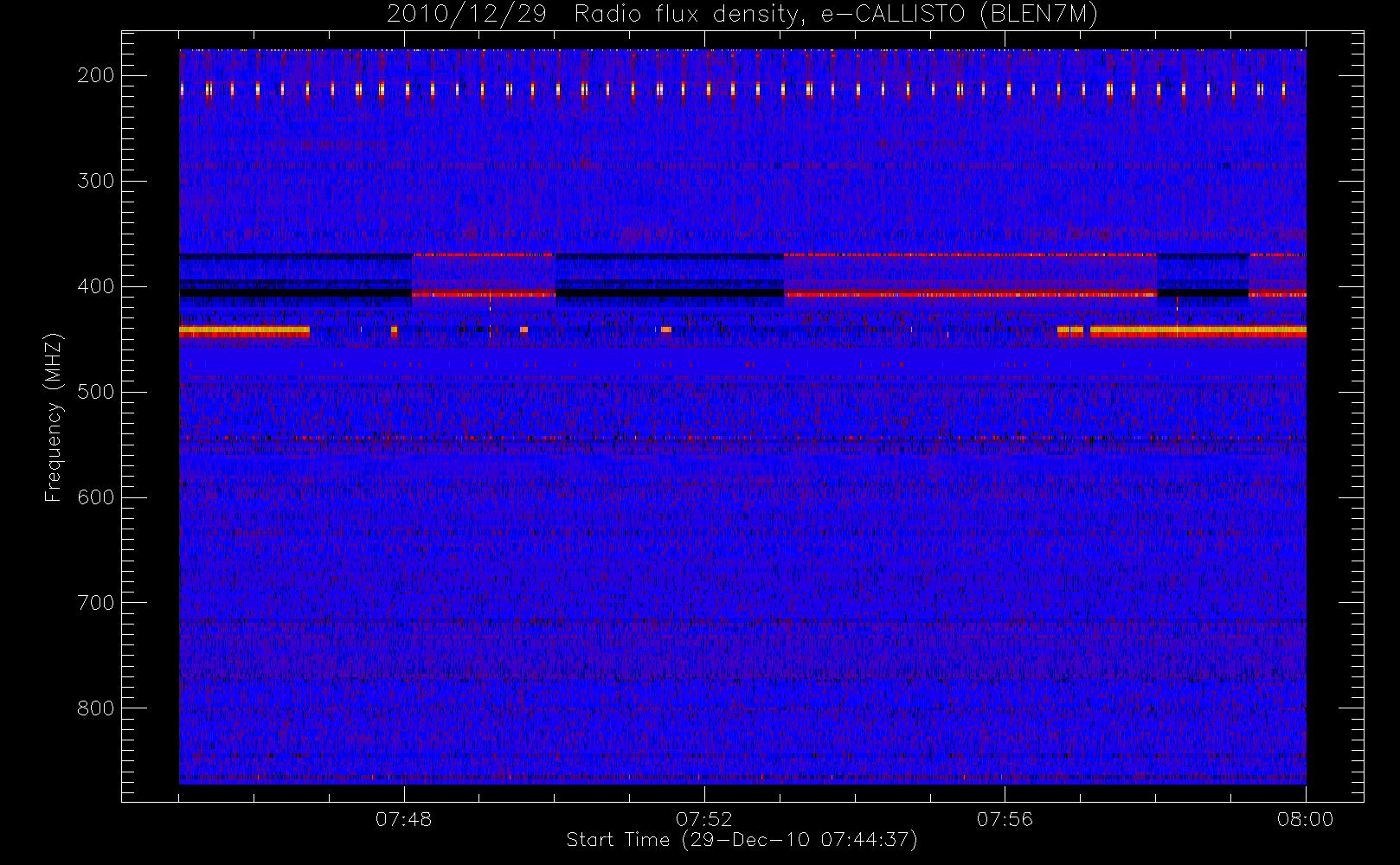Click the 400 frequency tick label
Image resolution: width=1400 pixels, height=865 pixels.
point(96,286)
